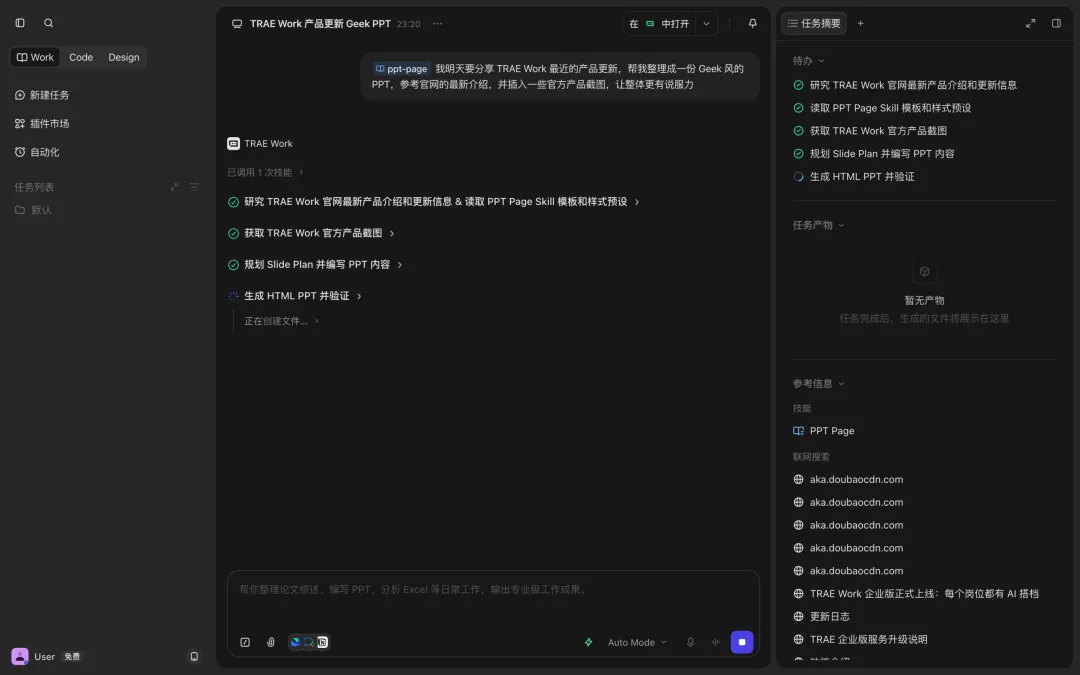Toggle right side panel layout icon
The width and height of the screenshot is (1080, 675).
pos(1056,23)
